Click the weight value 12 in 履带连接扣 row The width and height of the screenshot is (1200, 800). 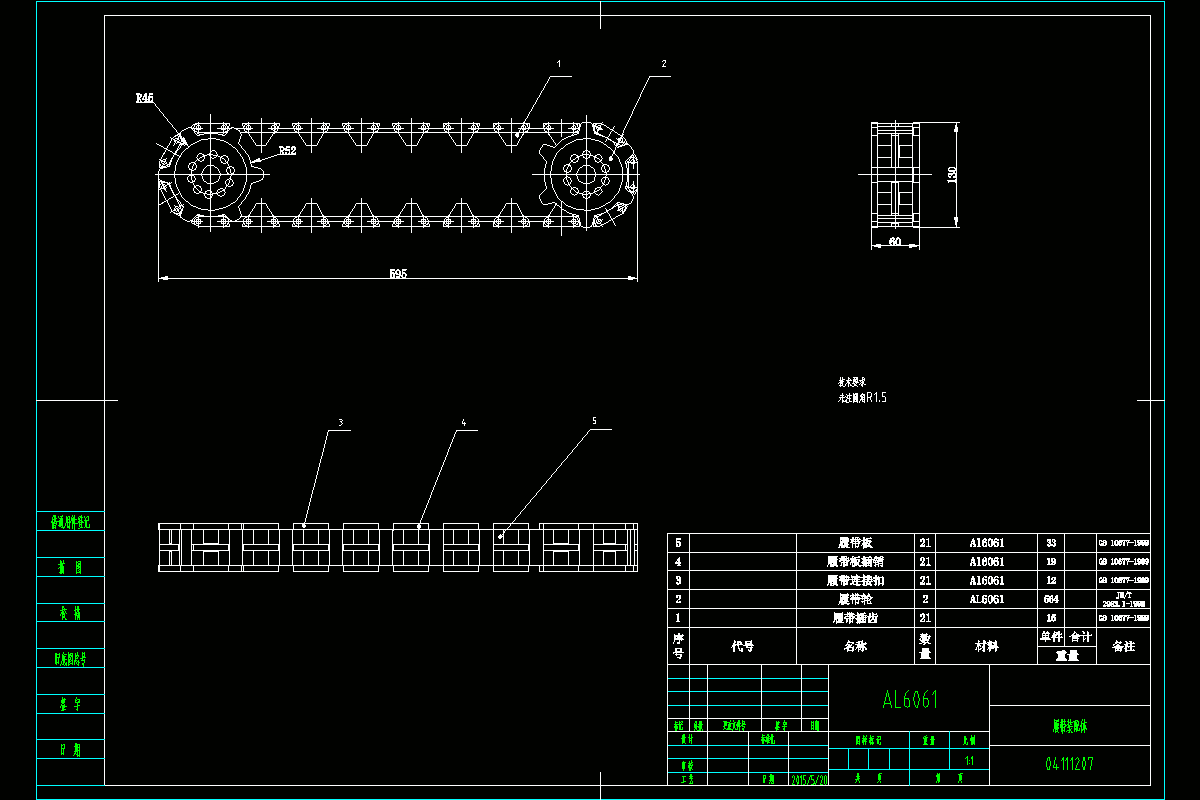tap(1051, 580)
